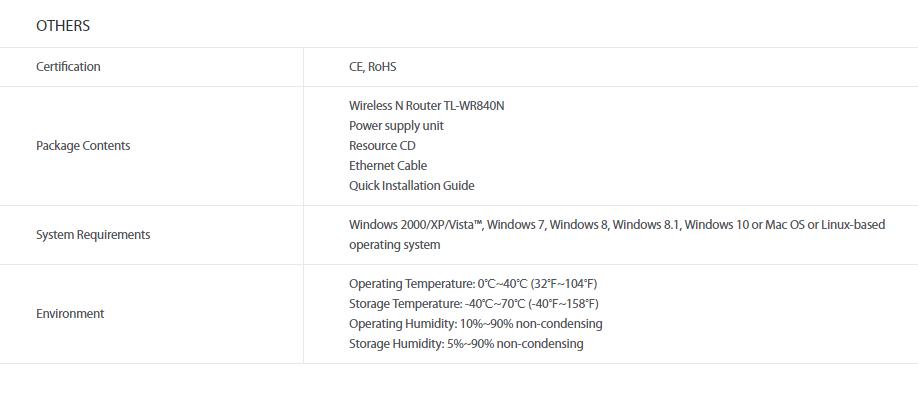Select Wireless N Router TL-WR840N text
This screenshot has height=400, width=918.
pyautogui.click(x=426, y=106)
